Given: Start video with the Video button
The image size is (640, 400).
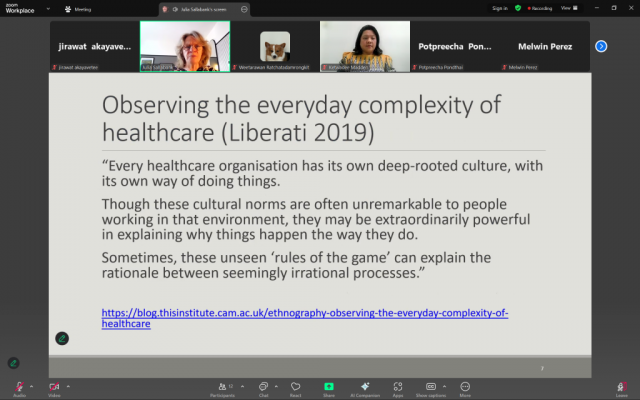Looking at the screenshot, I should point(53,386).
